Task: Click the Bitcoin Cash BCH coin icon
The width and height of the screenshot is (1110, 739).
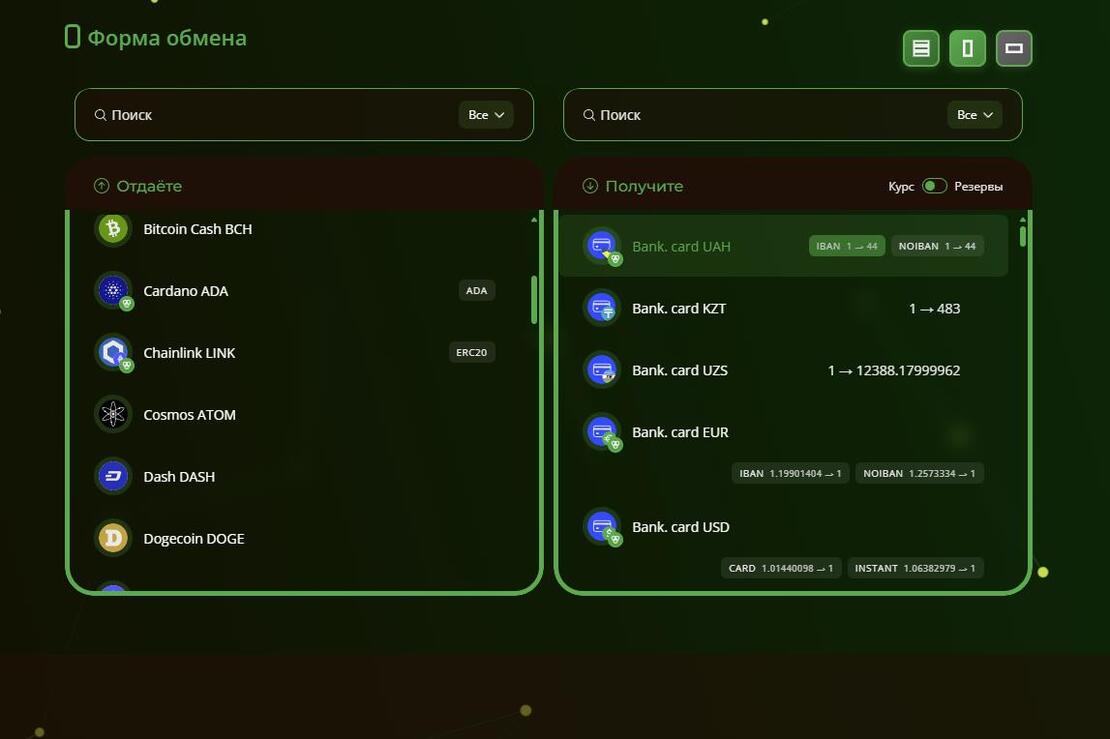Action: point(113,229)
